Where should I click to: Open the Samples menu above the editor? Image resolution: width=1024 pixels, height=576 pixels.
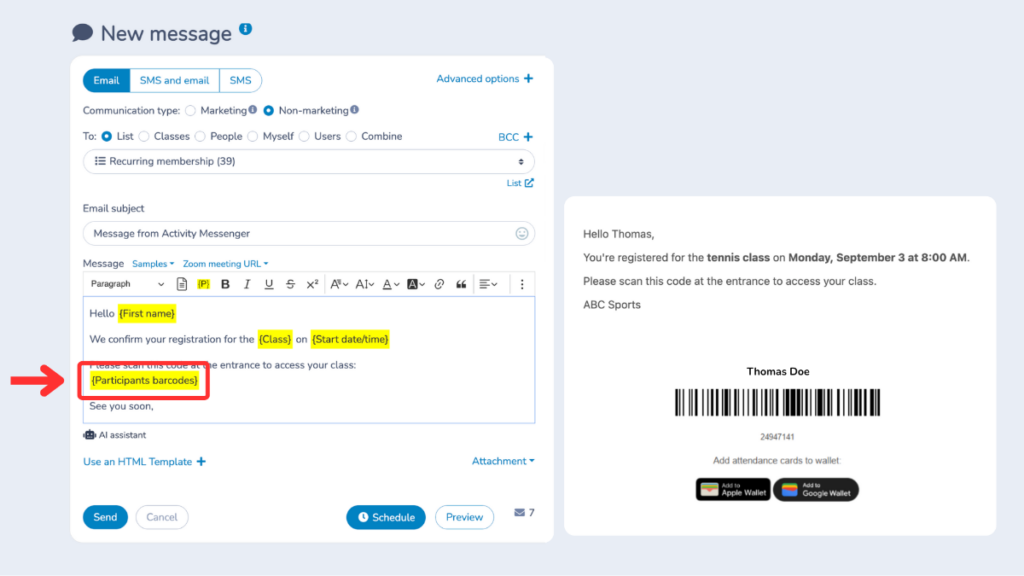click(x=152, y=263)
